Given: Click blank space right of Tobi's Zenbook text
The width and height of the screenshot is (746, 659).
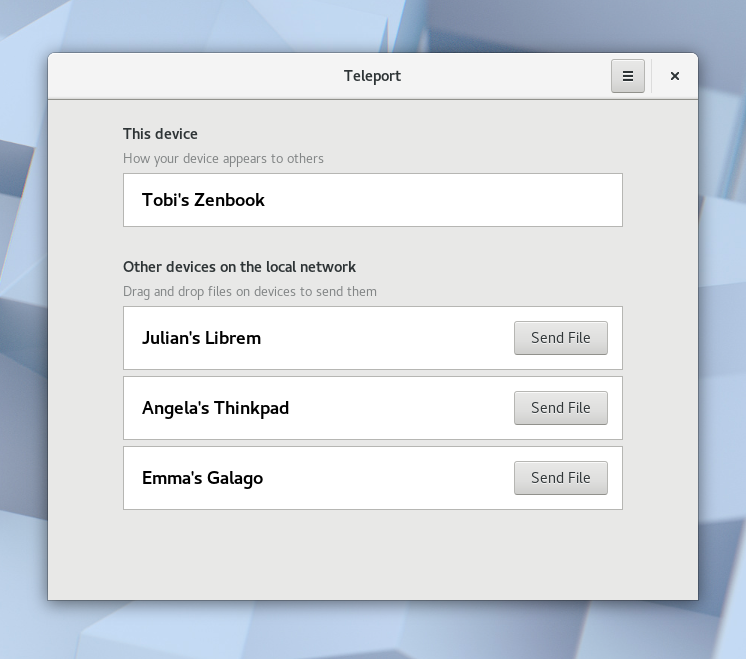Looking at the screenshot, I should tap(450, 200).
